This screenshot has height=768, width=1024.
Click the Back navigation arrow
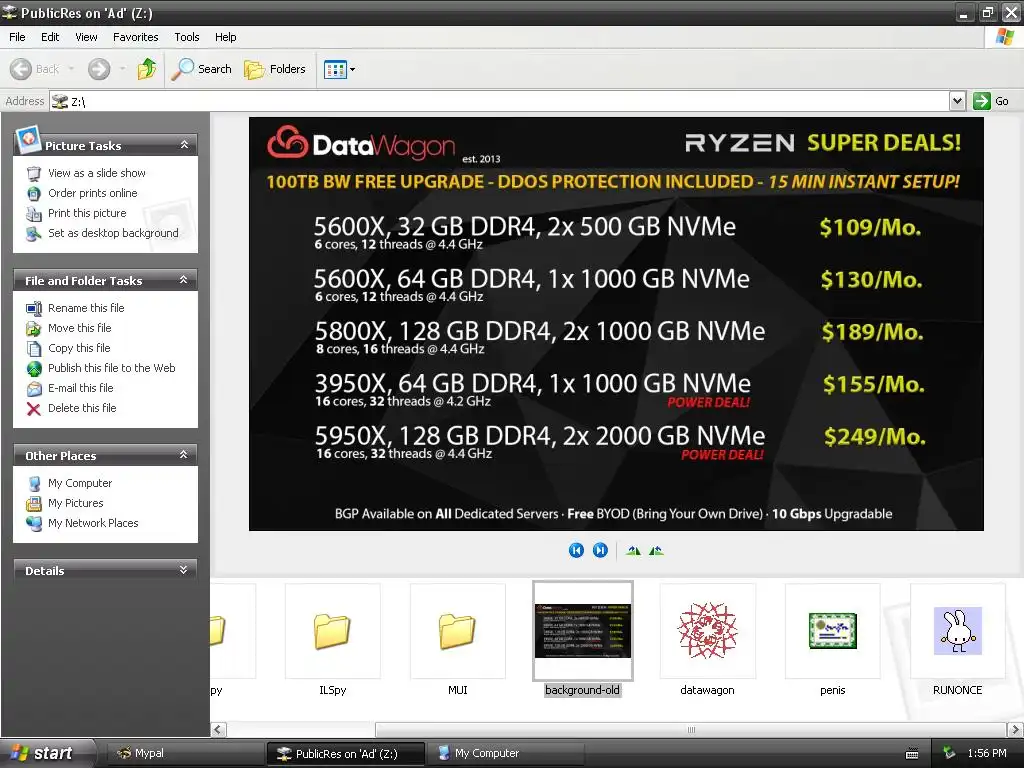(22, 69)
